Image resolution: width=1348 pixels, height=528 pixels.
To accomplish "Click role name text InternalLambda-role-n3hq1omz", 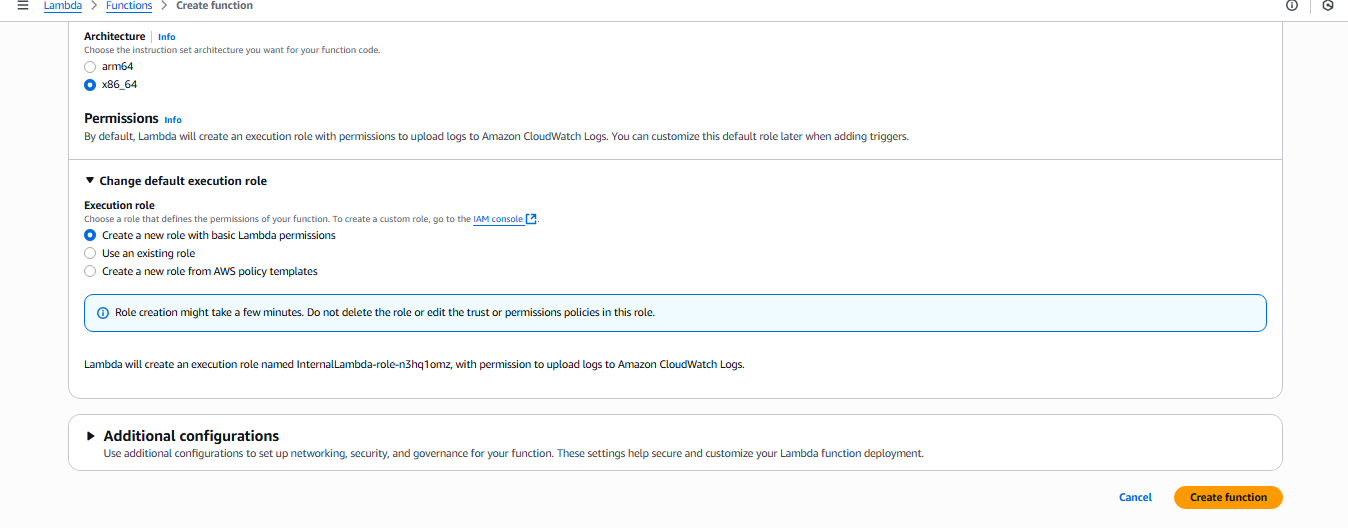I will click(375, 364).
